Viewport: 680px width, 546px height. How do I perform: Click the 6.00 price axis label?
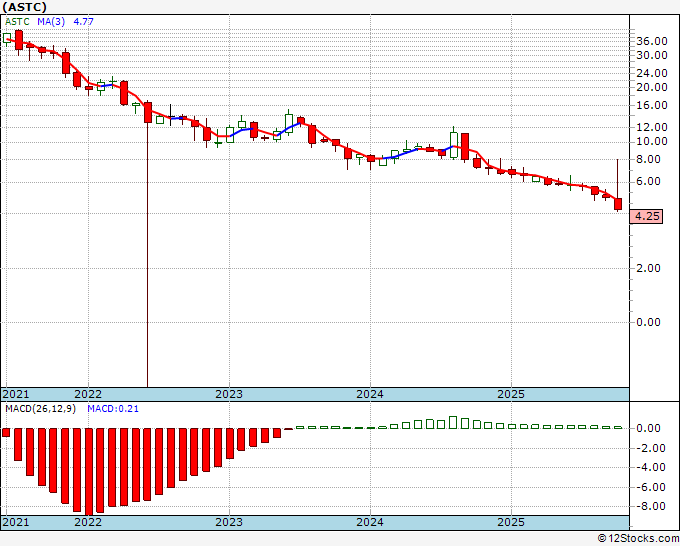coord(648,181)
